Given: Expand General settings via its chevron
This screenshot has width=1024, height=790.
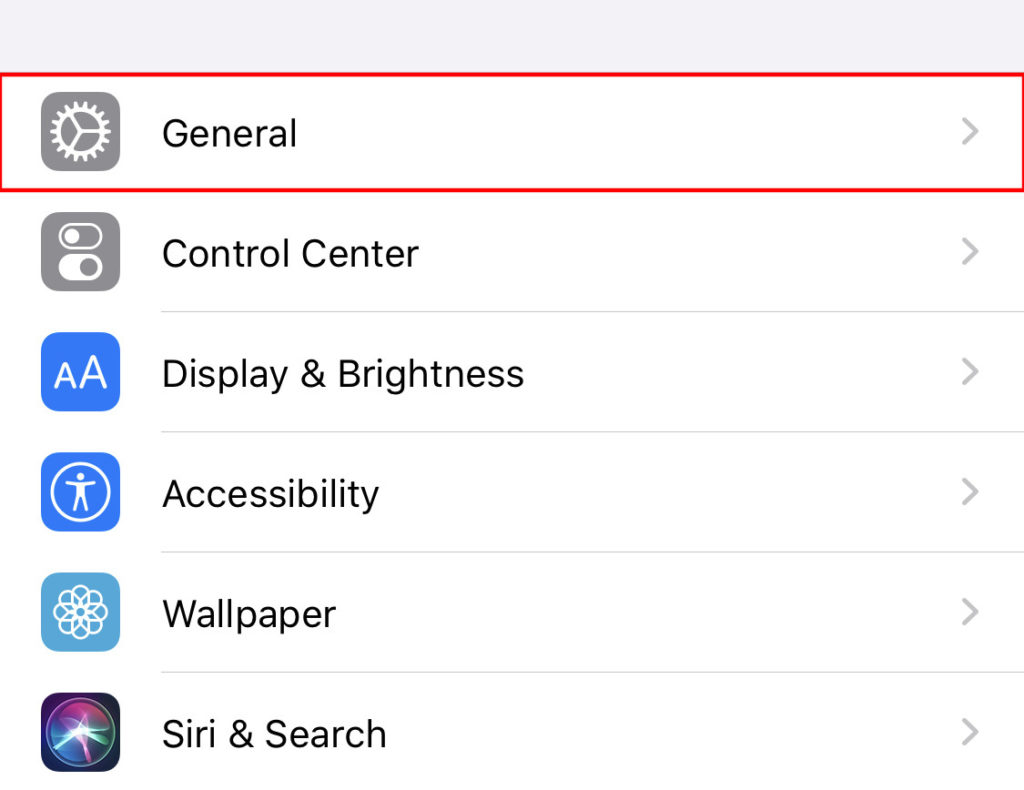Looking at the screenshot, I should pos(969,131).
